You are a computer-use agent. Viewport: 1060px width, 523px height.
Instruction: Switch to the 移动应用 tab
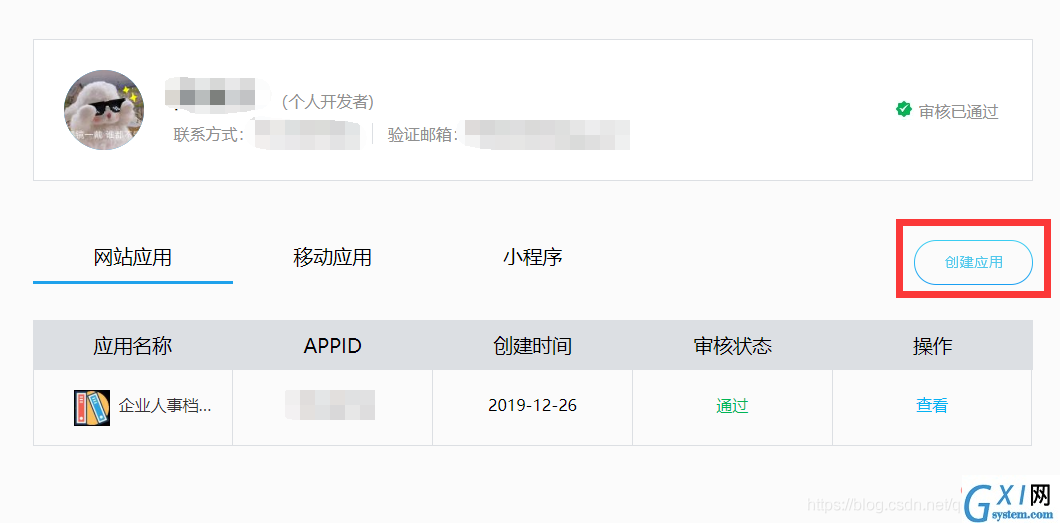click(333, 257)
